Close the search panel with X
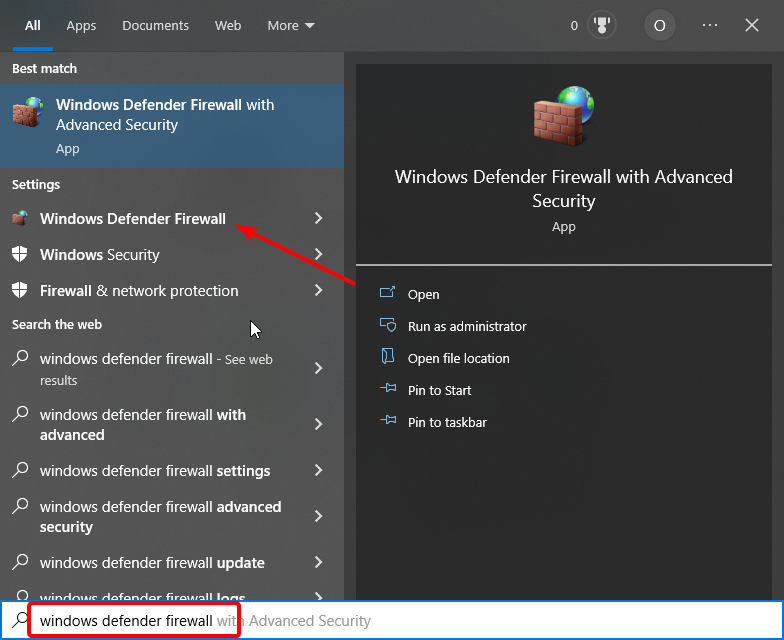Image resolution: width=784 pixels, height=640 pixels. tap(752, 25)
